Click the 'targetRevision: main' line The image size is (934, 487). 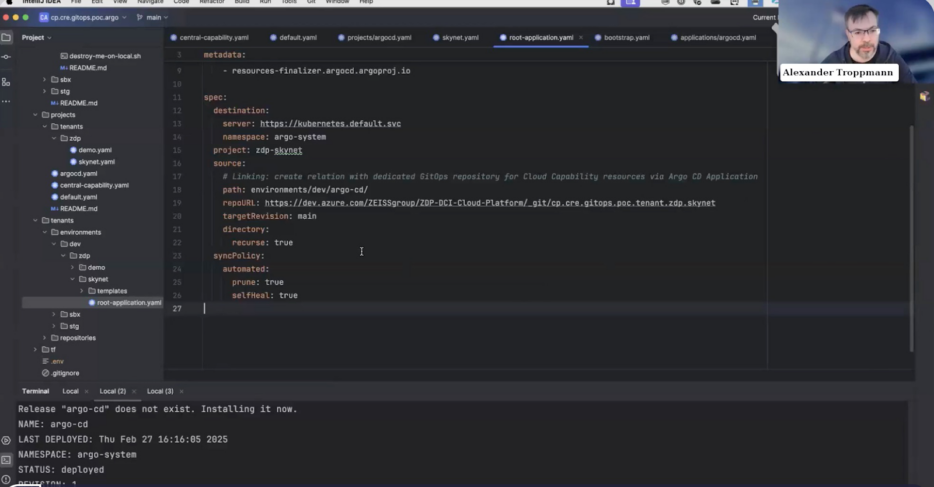click(269, 216)
